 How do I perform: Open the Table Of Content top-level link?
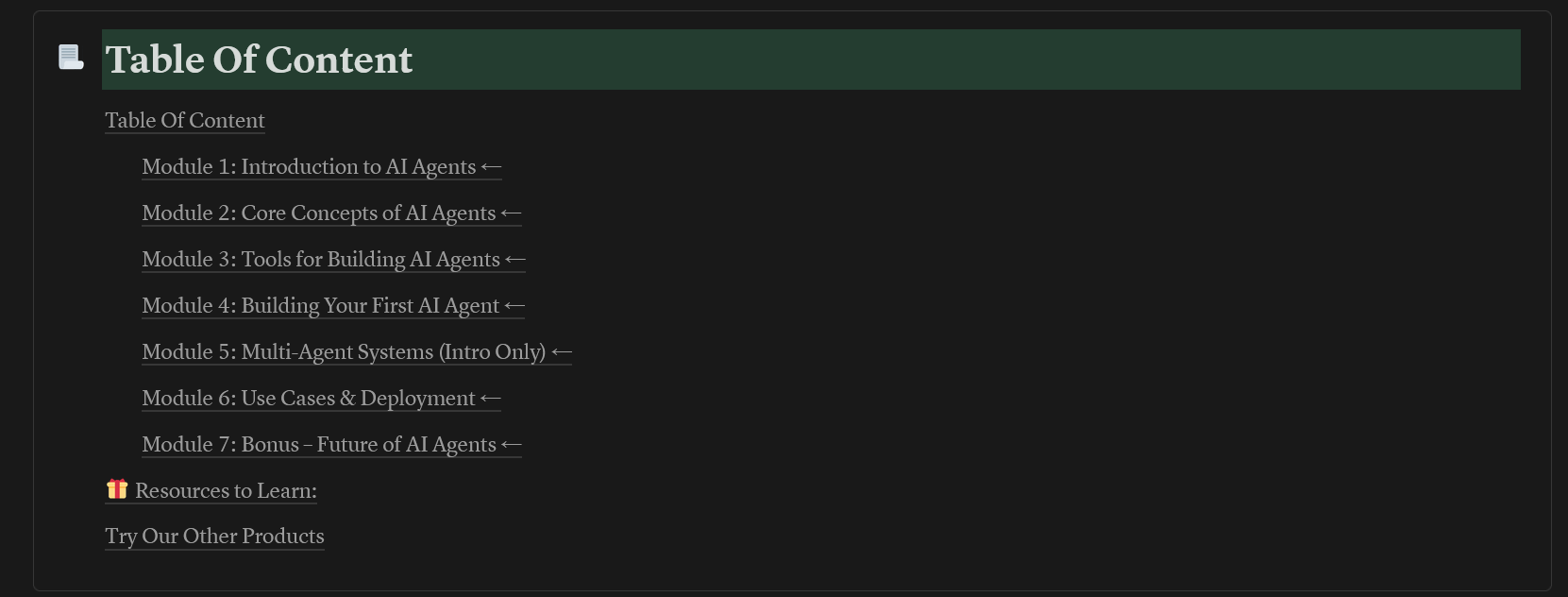click(185, 120)
